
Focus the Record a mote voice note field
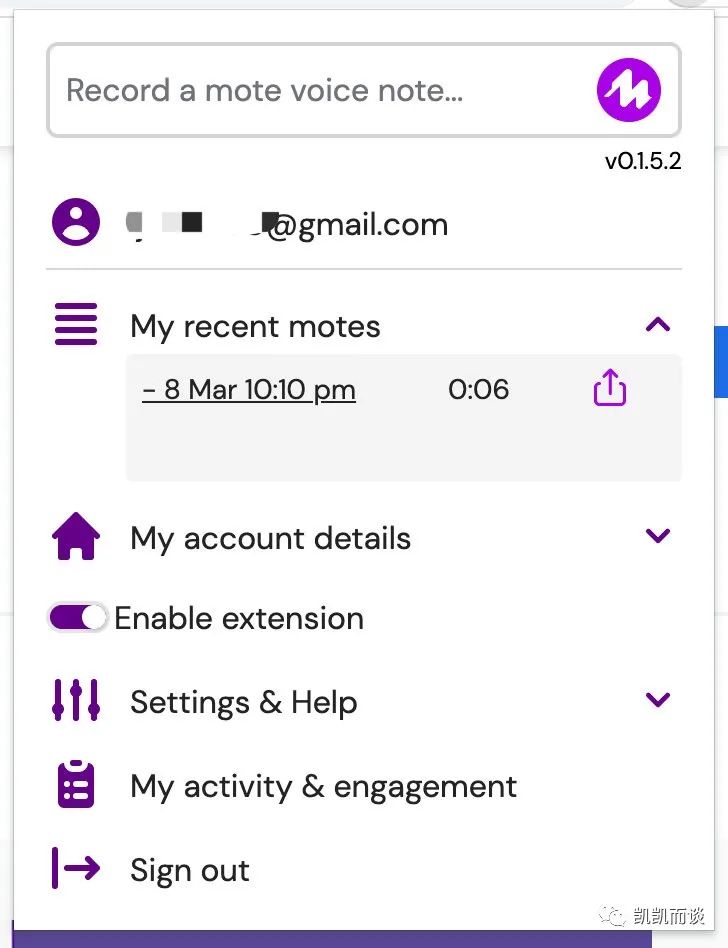coord(363,90)
